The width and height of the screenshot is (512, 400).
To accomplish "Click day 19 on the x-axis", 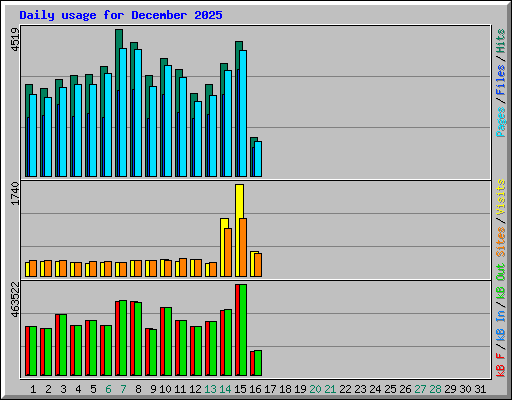I will pos(300,389).
